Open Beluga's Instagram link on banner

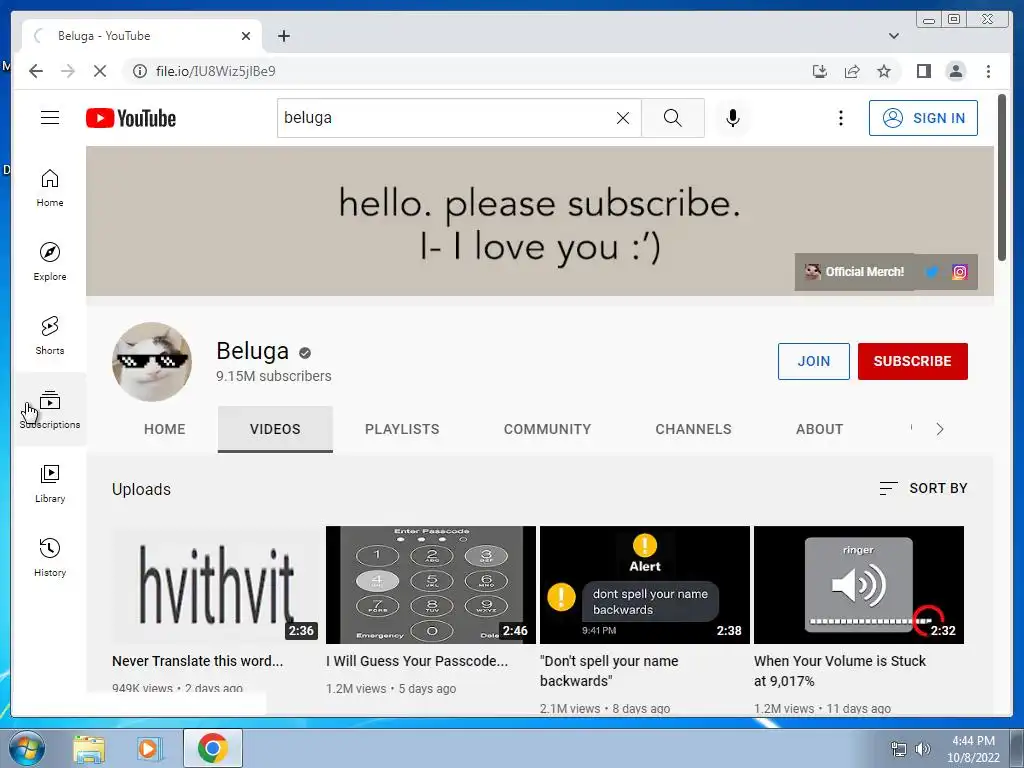[959, 272]
